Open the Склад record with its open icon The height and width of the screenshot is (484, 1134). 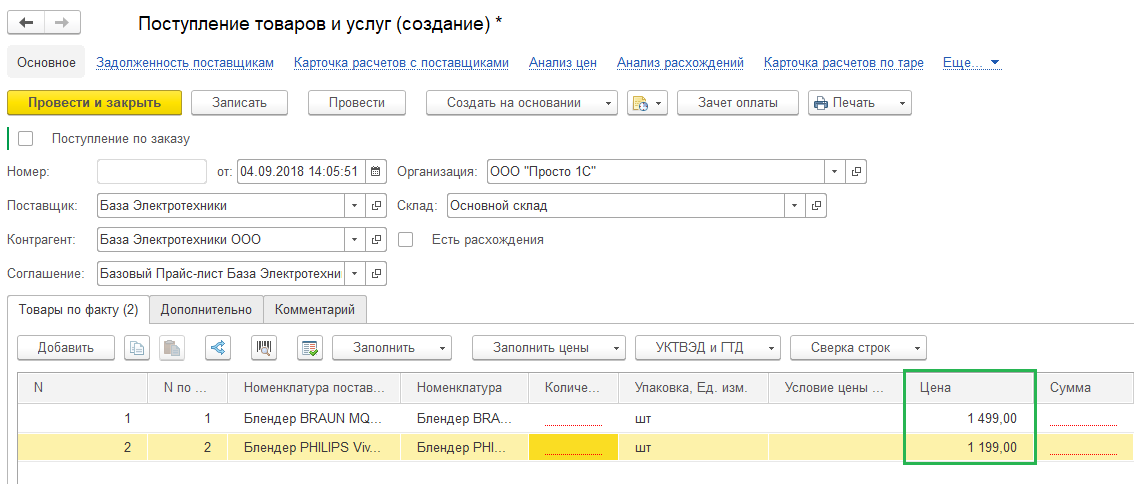(x=817, y=205)
